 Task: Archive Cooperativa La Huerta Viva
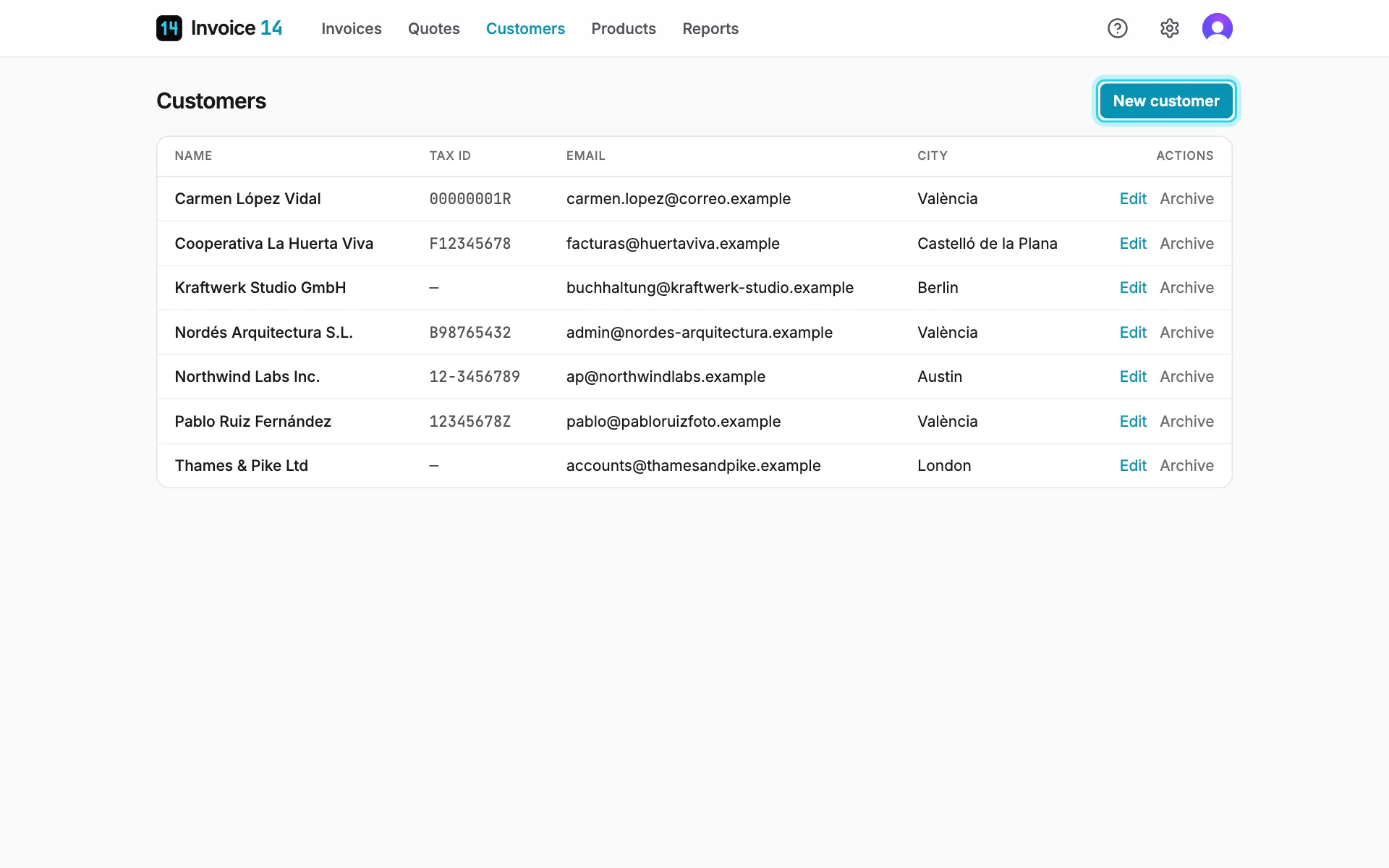(x=1187, y=244)
